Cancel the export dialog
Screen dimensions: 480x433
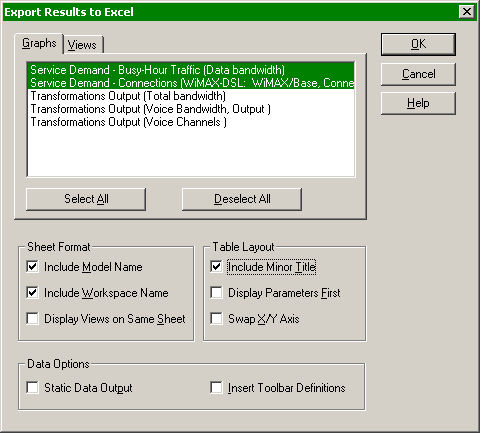pos(418,74)
